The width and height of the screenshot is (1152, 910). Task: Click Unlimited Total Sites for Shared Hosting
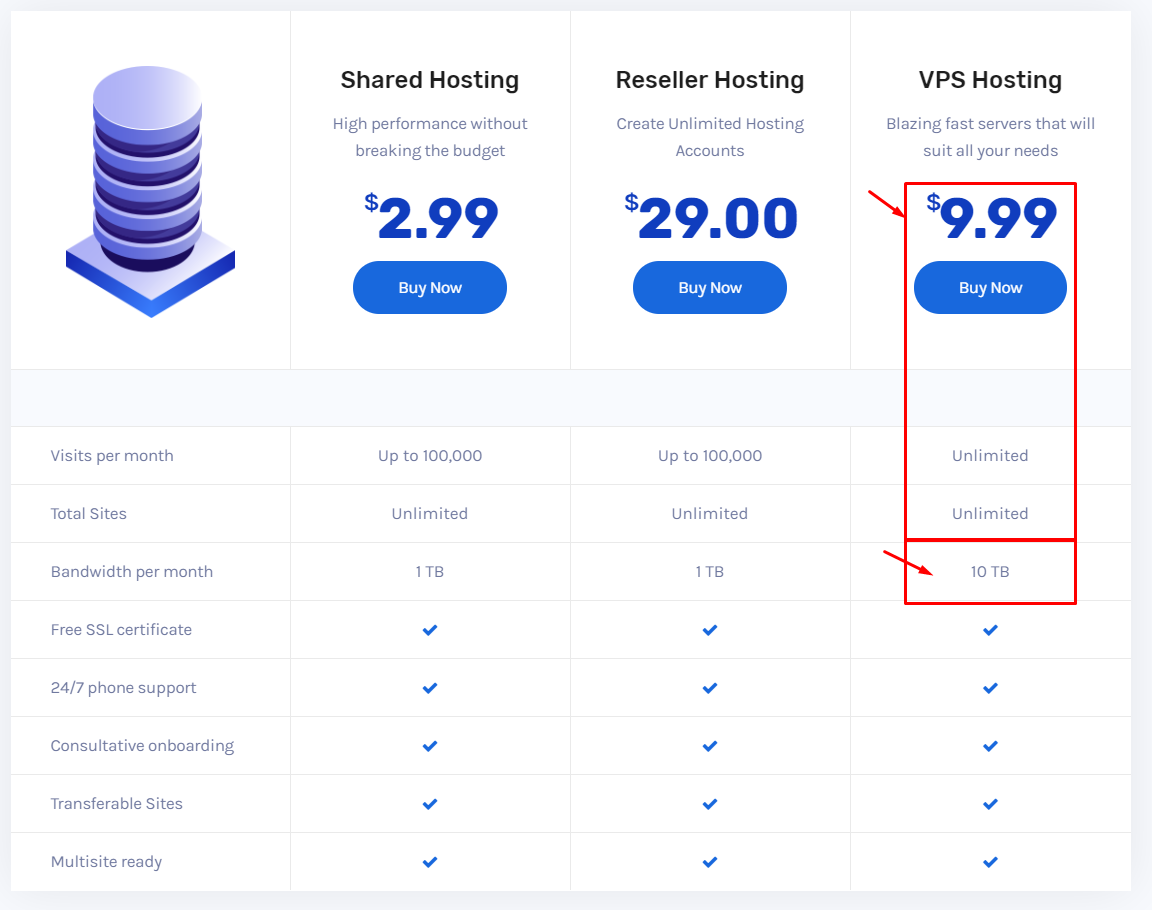coord(430,513)
